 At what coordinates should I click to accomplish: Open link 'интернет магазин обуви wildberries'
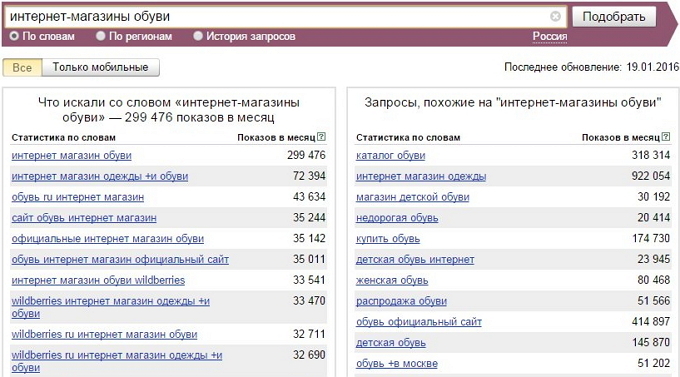tap(98, 280)
